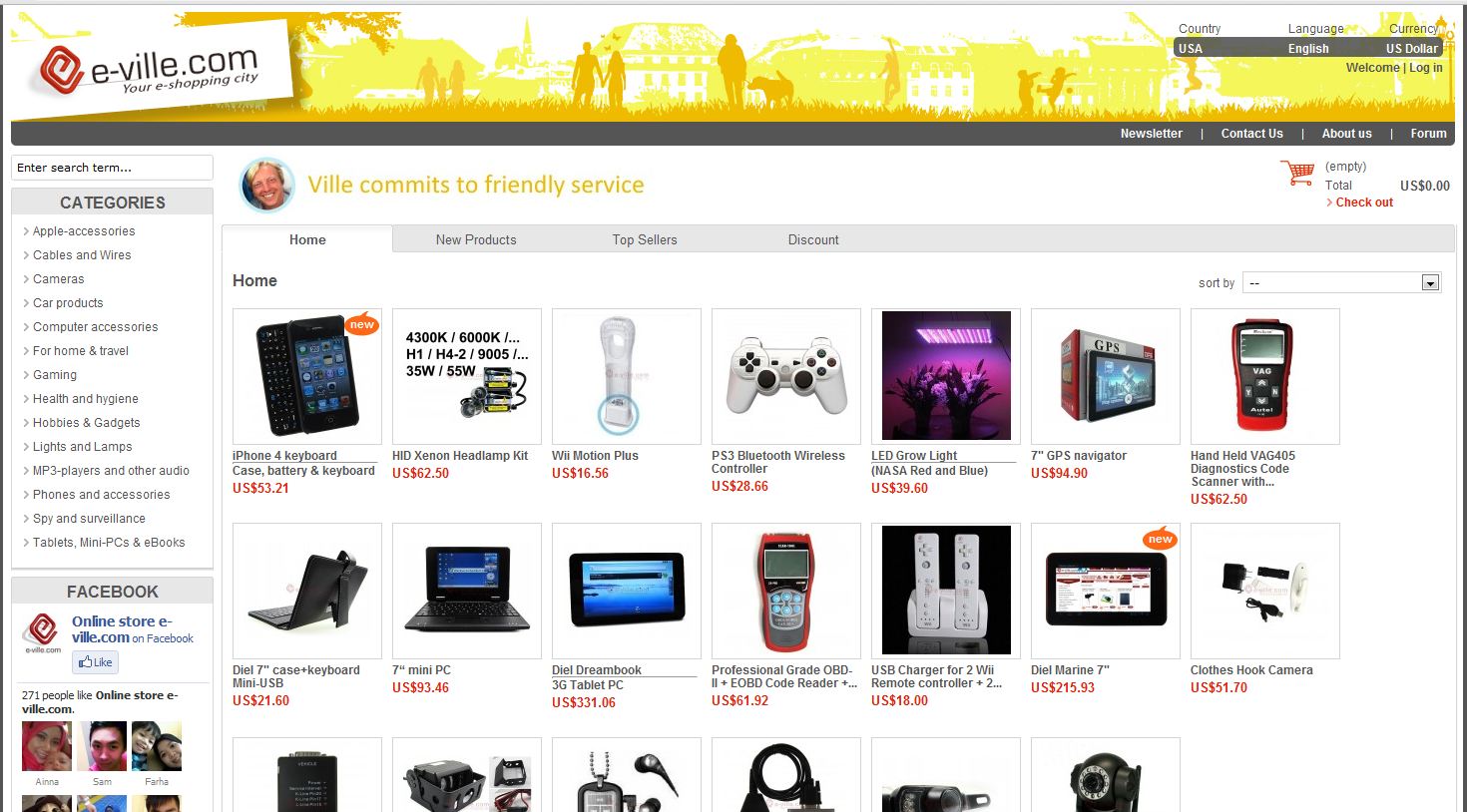Open the sort by dropdown
The image size is (1467, 812).
[x=1341, y=283]
